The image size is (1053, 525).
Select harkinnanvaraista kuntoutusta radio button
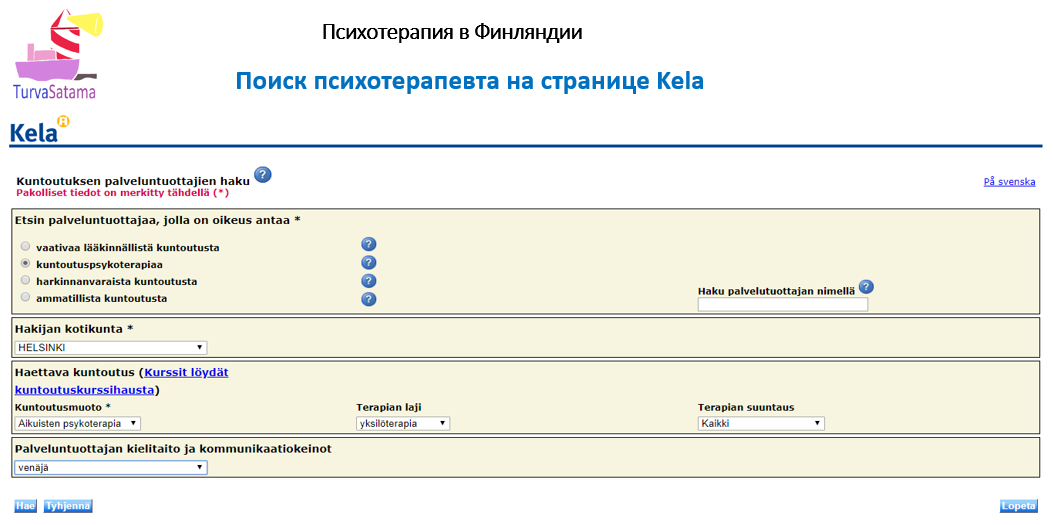[x=26, y=280]
